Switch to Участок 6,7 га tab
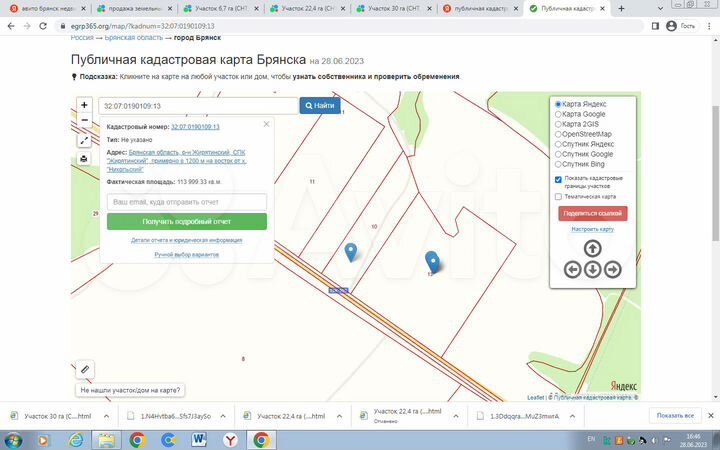Screen dimensions: 720x450 point(221,9)
